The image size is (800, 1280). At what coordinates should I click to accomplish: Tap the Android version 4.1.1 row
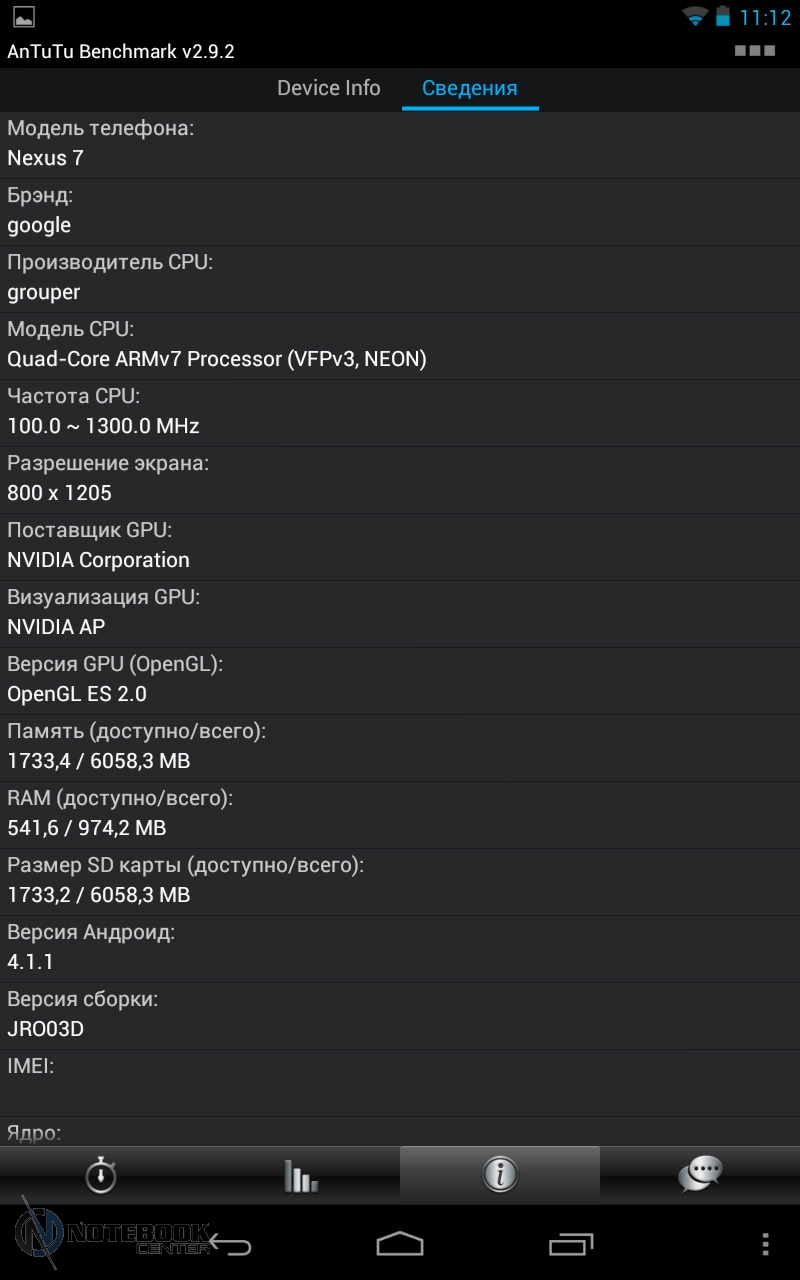click(400, 949)
